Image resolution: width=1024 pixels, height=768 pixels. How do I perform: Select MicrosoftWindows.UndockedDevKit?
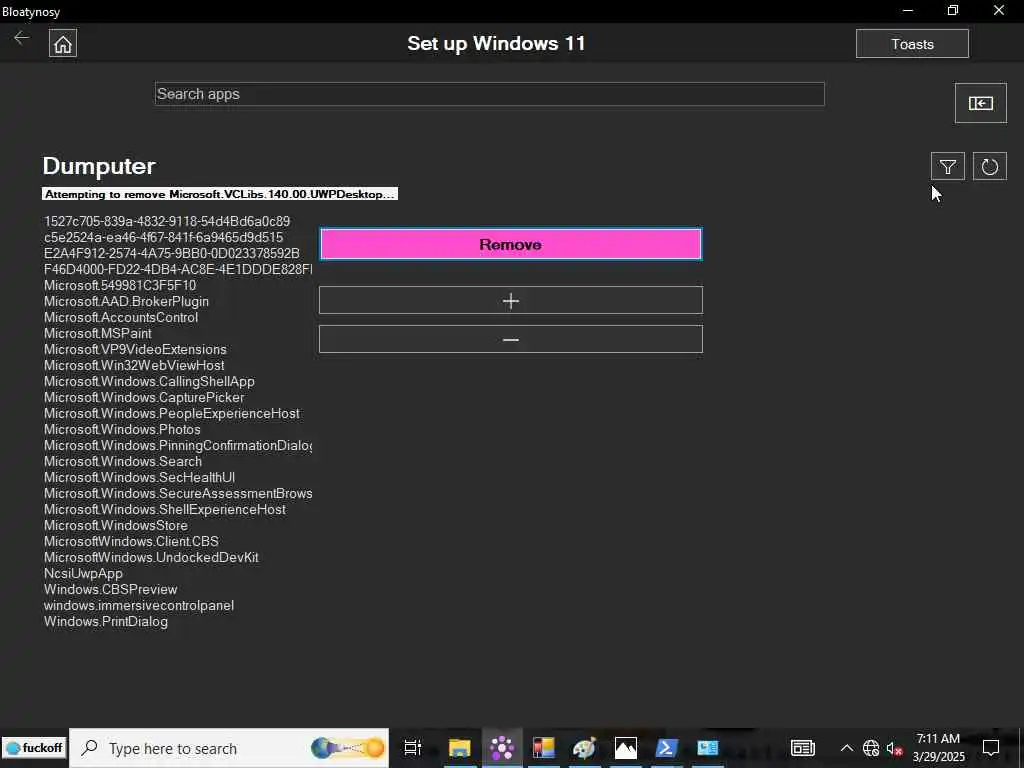click(151, 557)
